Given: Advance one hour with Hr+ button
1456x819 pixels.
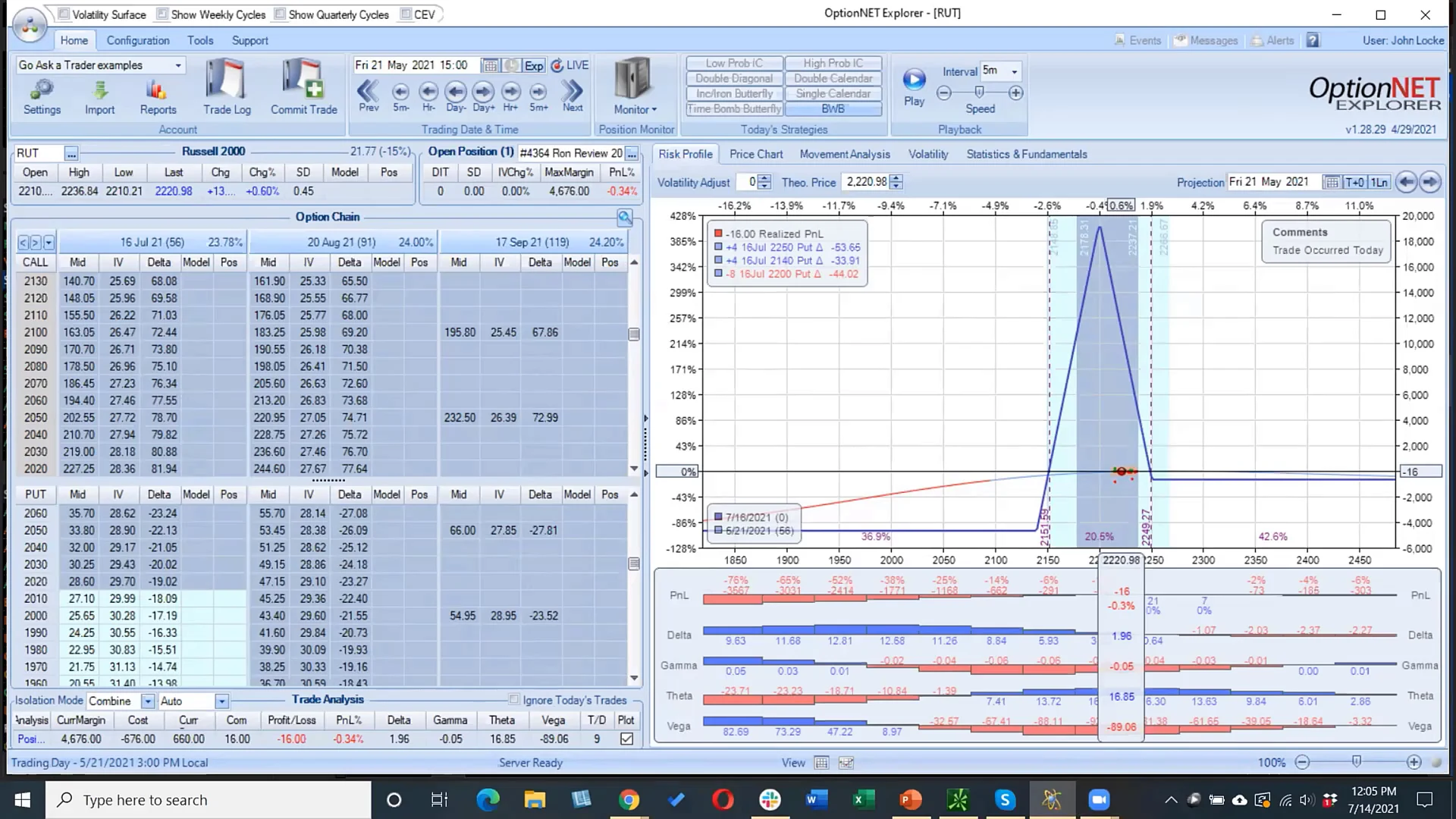Looking at the screenshot, I should pyautogui.click(x=511, y=96).
